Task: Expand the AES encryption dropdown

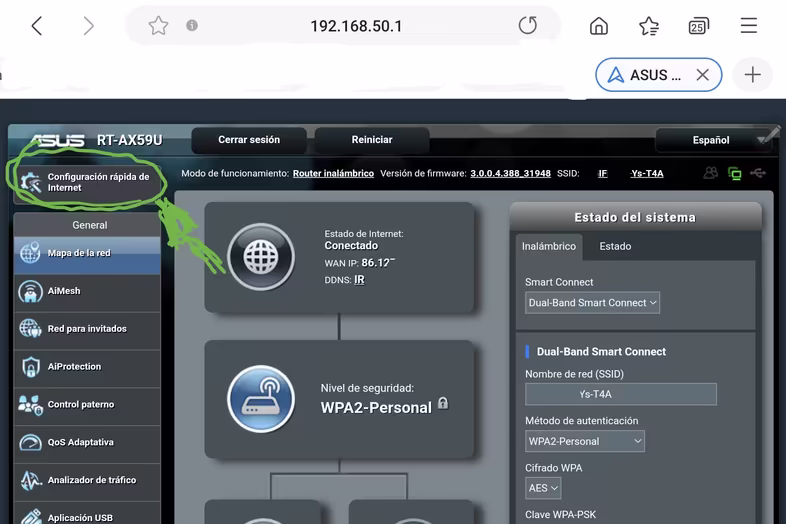Action: (543, 488)
